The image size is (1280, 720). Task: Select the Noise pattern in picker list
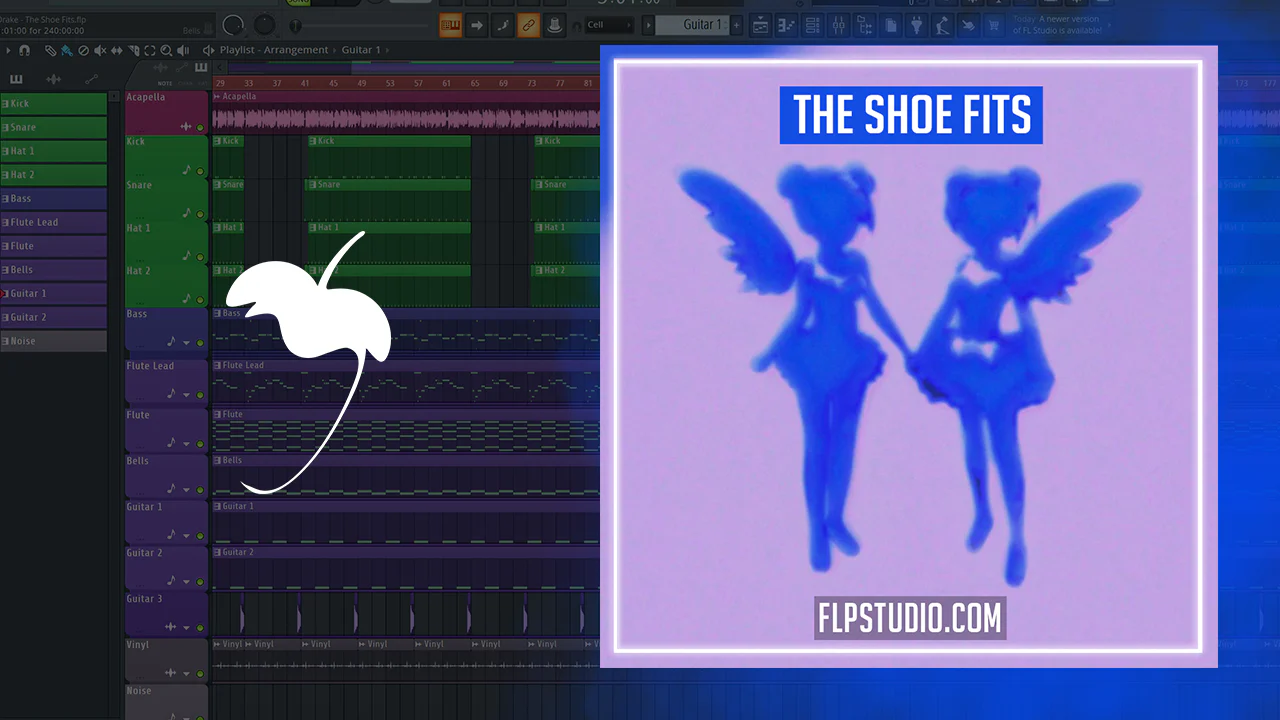(x=54, y=341)
